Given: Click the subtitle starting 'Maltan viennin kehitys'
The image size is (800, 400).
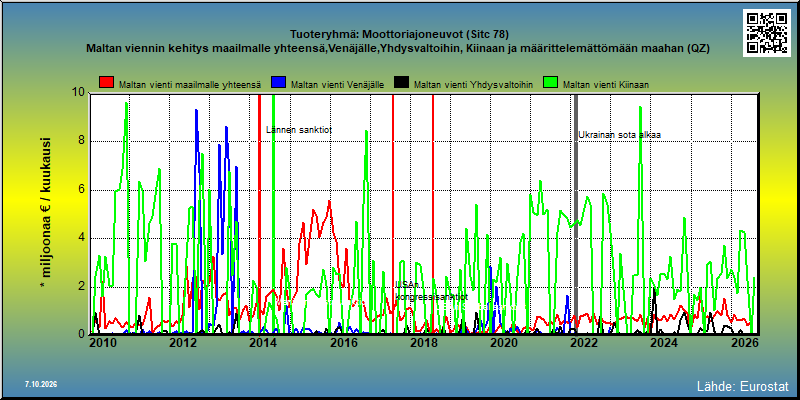Looking at the screenshot, I should coord(398,49).
